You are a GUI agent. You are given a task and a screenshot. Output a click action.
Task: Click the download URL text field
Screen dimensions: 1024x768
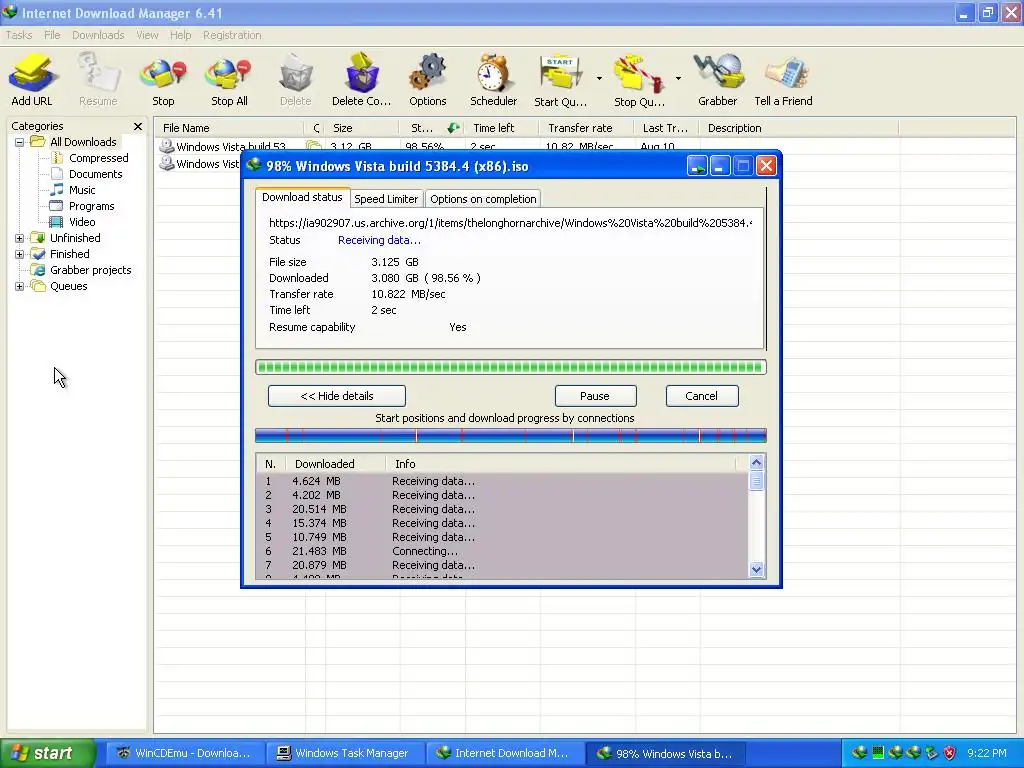[511, 223]
